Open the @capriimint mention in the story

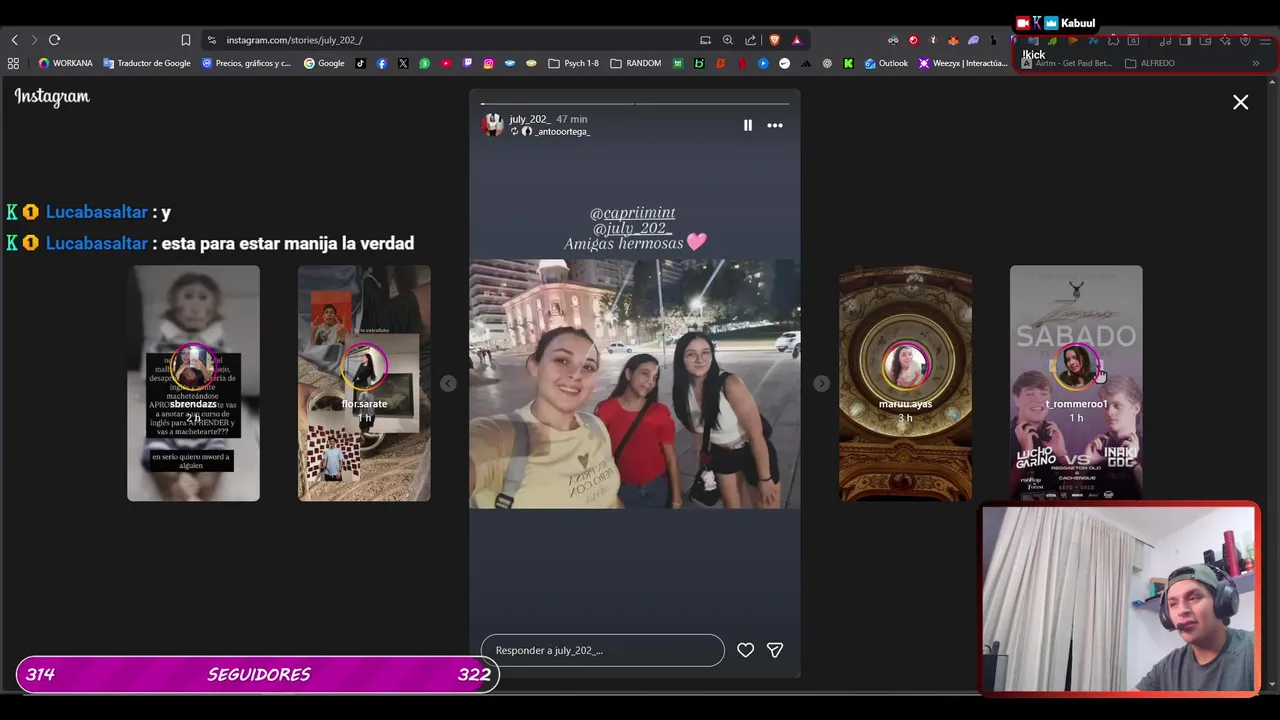[x=633, y=212]
